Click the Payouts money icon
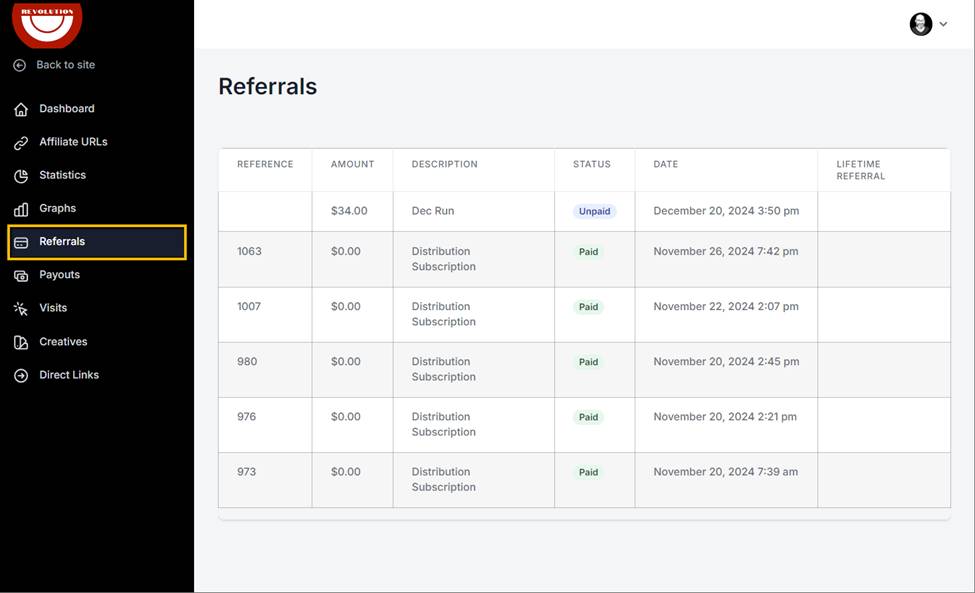Viewport: 975px width, 593px height. tap(21, 275)
